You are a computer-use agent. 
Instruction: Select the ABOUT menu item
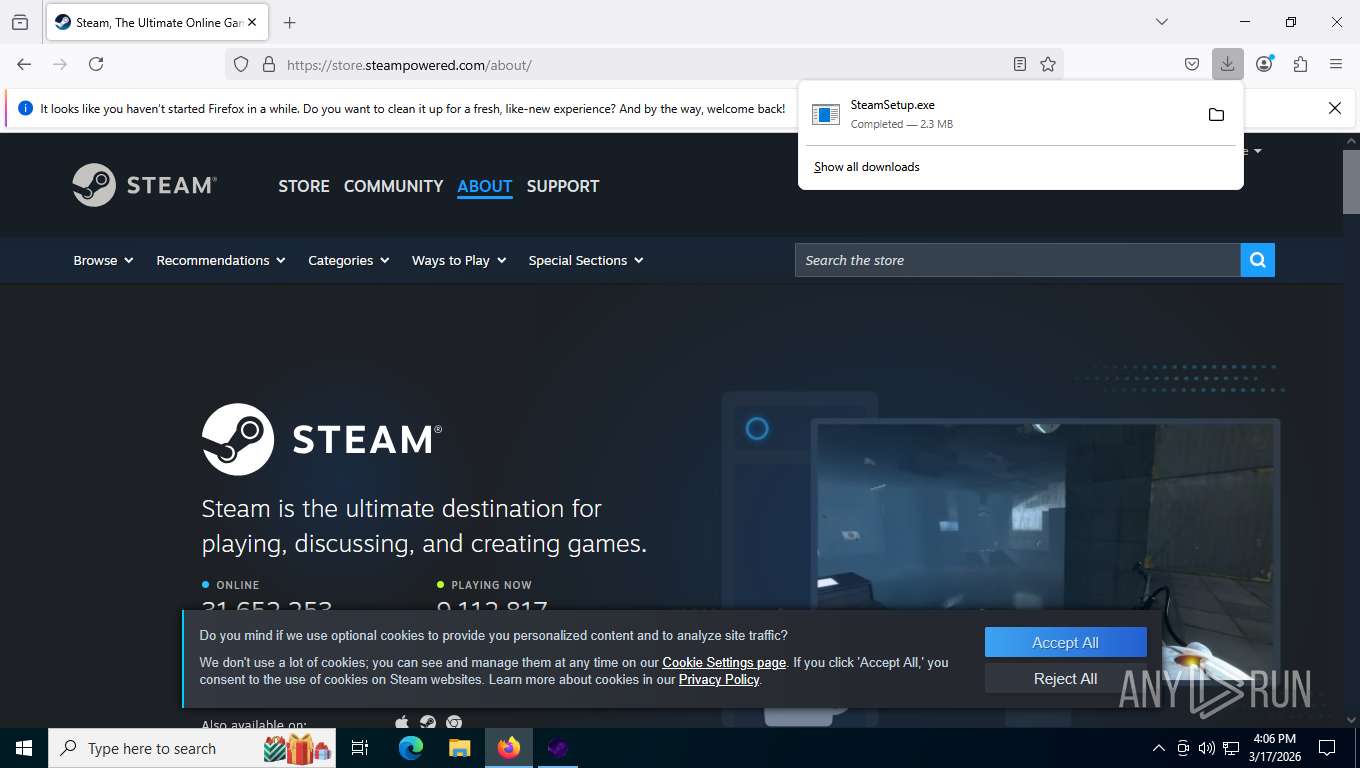click(x=485, y=186)
